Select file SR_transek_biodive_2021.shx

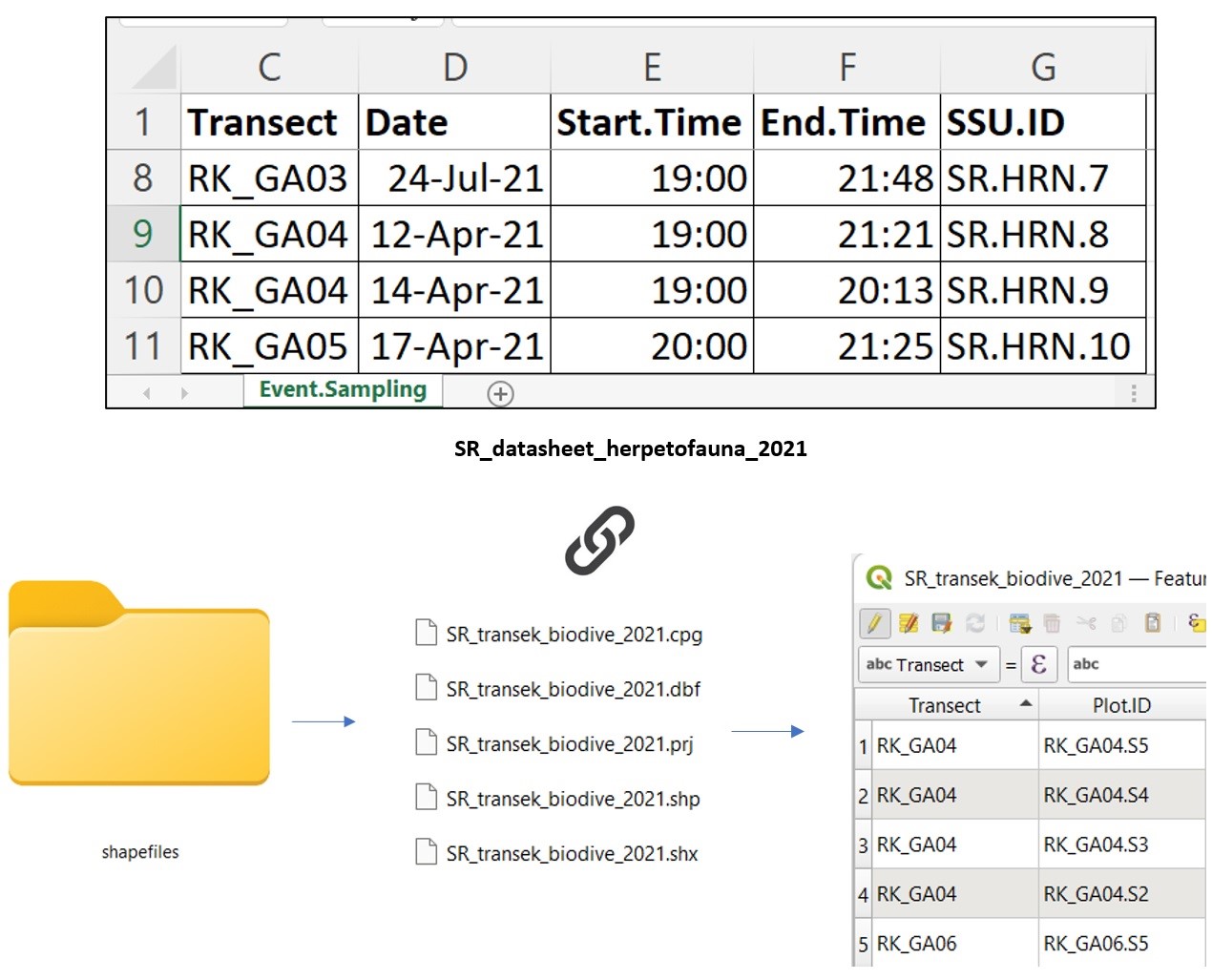pos(557,853)
